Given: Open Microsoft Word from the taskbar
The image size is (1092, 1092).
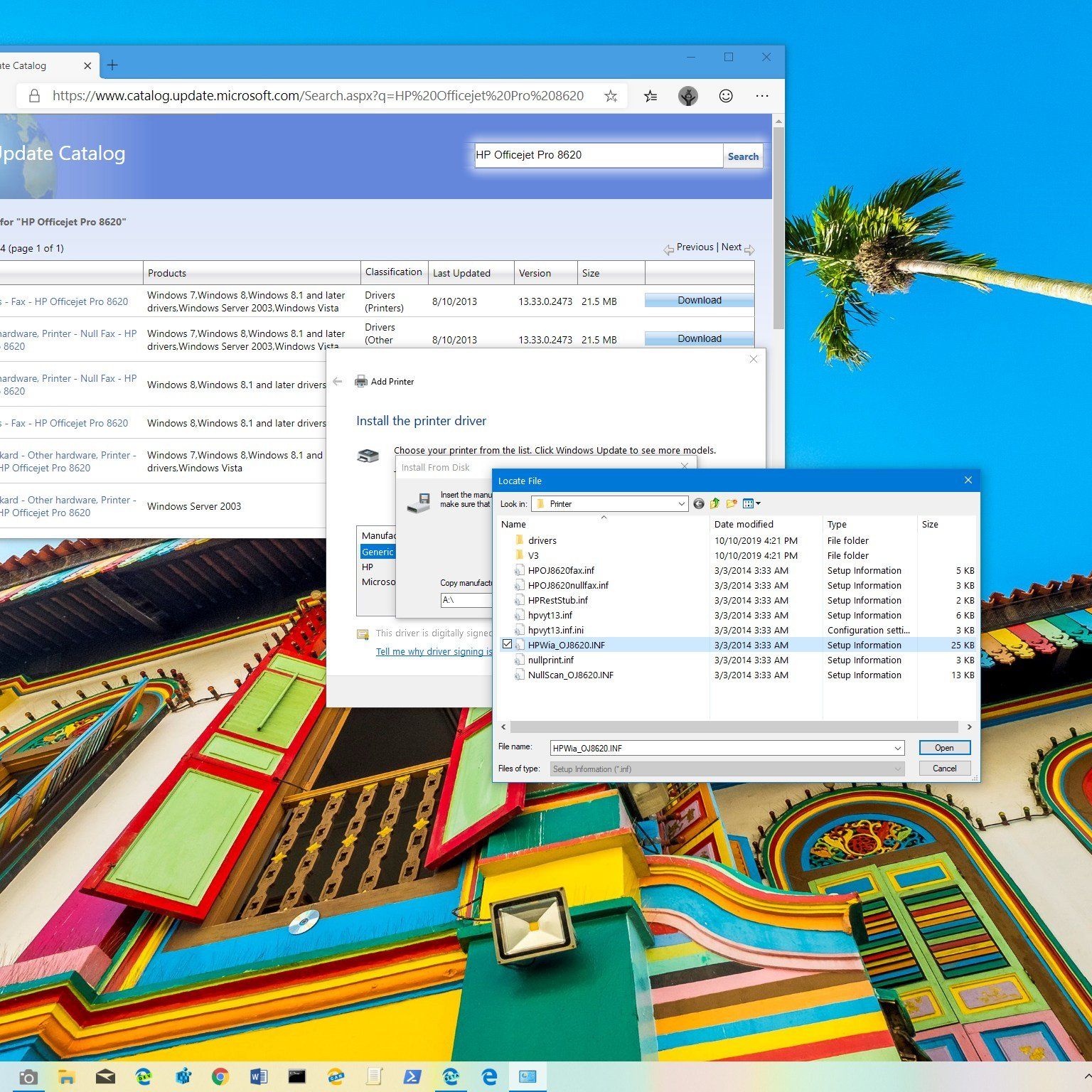Looking at the screenshot, I should tap(258, 1076).
